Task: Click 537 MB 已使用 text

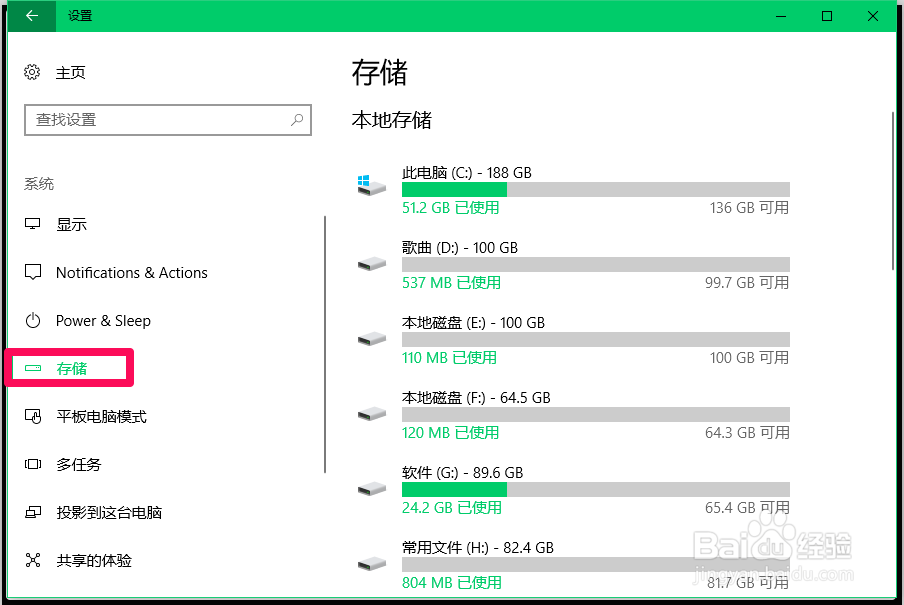Action: (451, 283)
